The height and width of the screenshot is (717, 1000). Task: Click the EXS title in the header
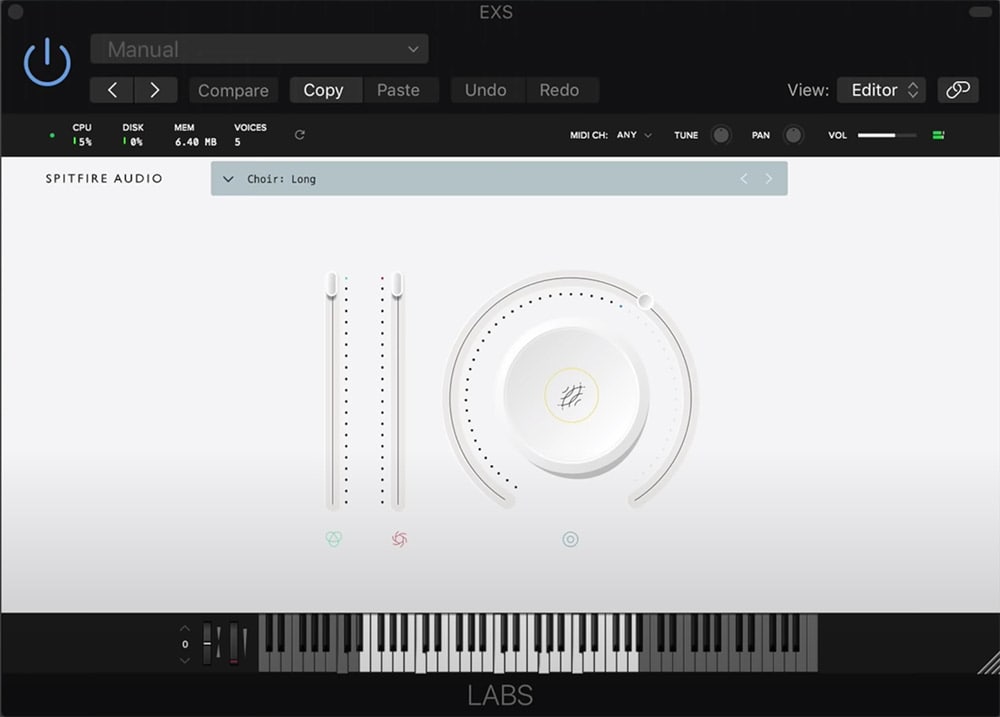(496, 12)
